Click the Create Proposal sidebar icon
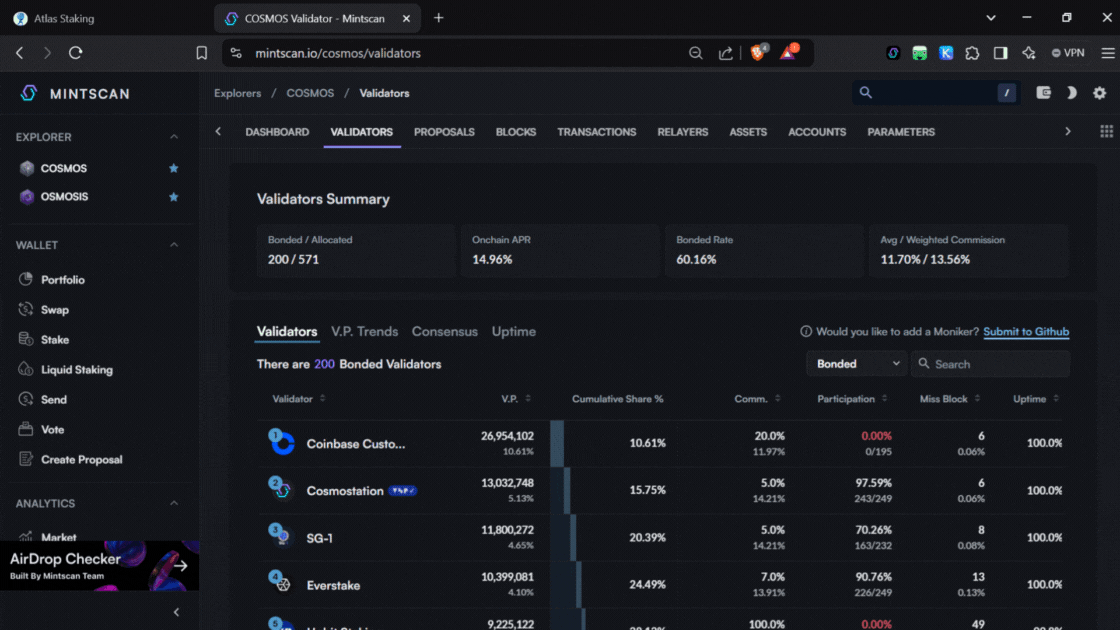This screenshot has height=630, width=1120. 26,460
